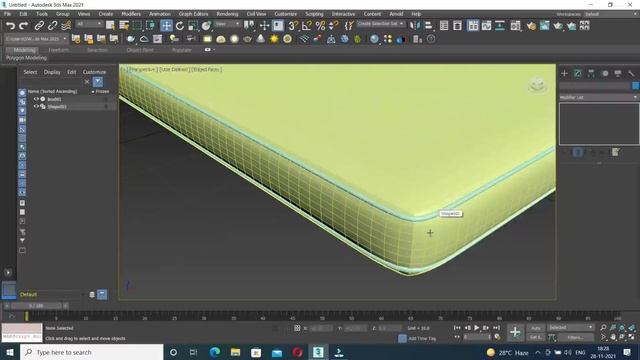
Task: Open the scene explorer Display menu
Action: 52,72
